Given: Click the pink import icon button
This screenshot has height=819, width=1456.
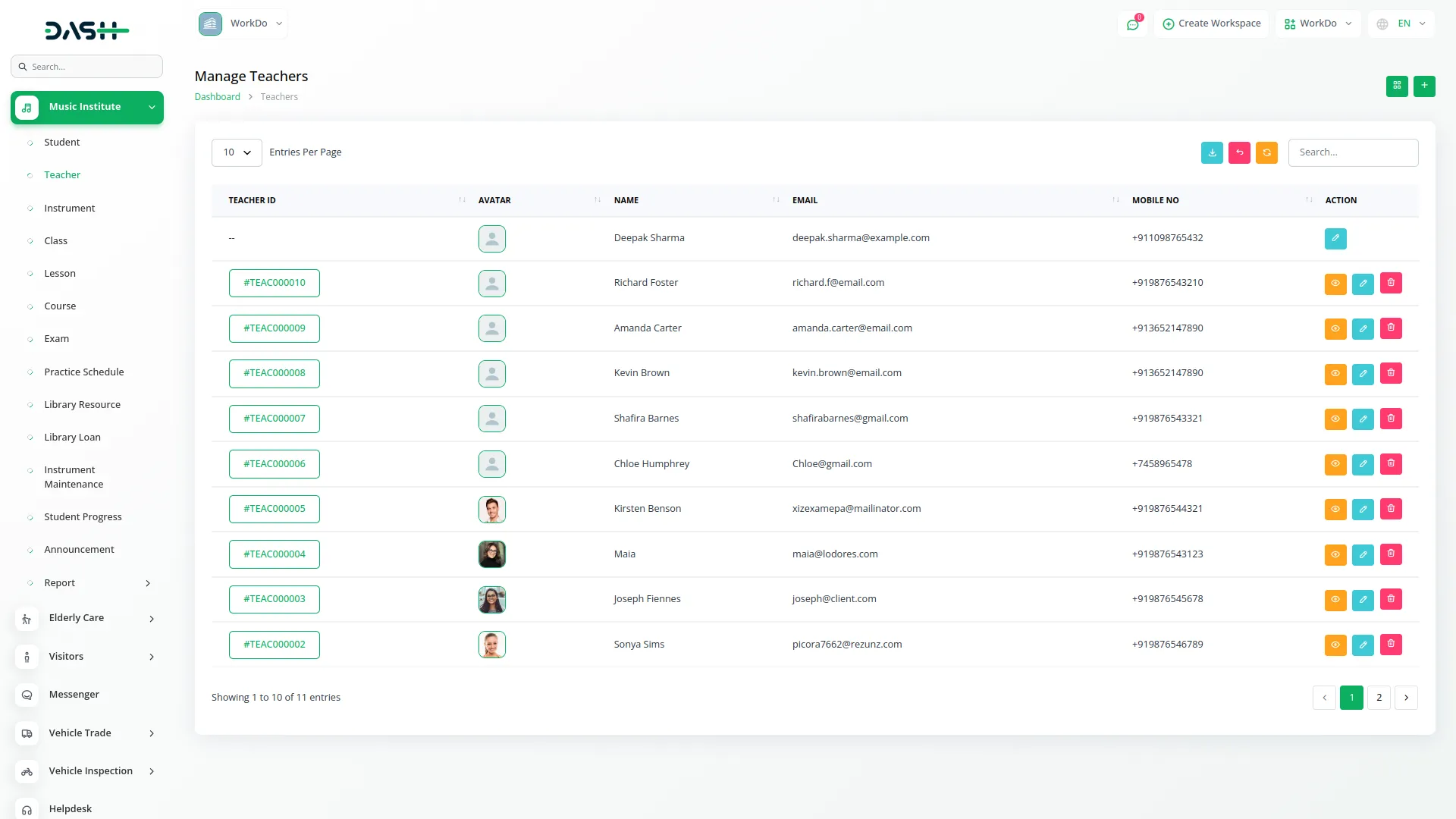Looking at the screenshot, I should point(1239,152).
